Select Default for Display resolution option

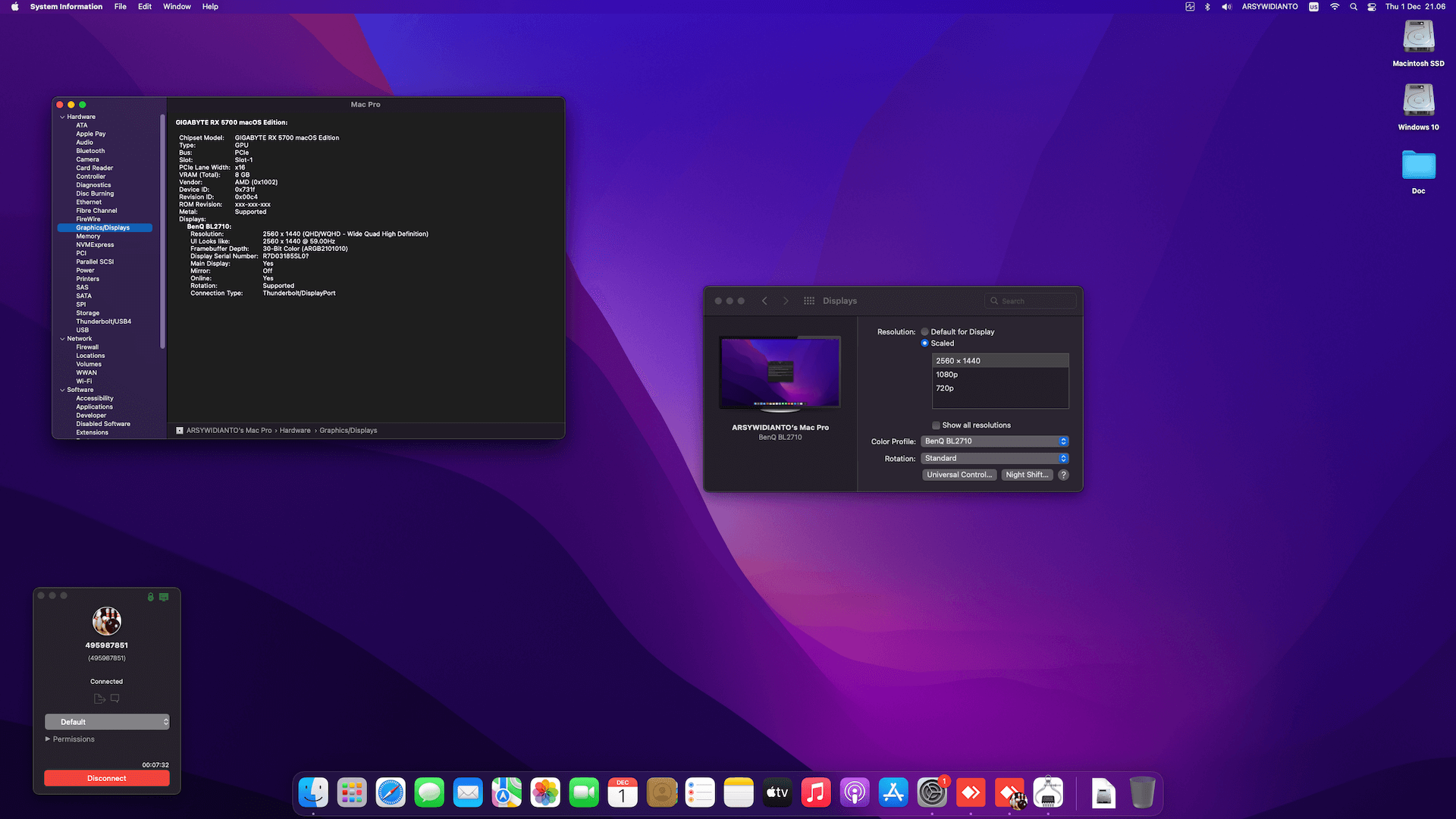pyautogui.click(x=924, y=332)
